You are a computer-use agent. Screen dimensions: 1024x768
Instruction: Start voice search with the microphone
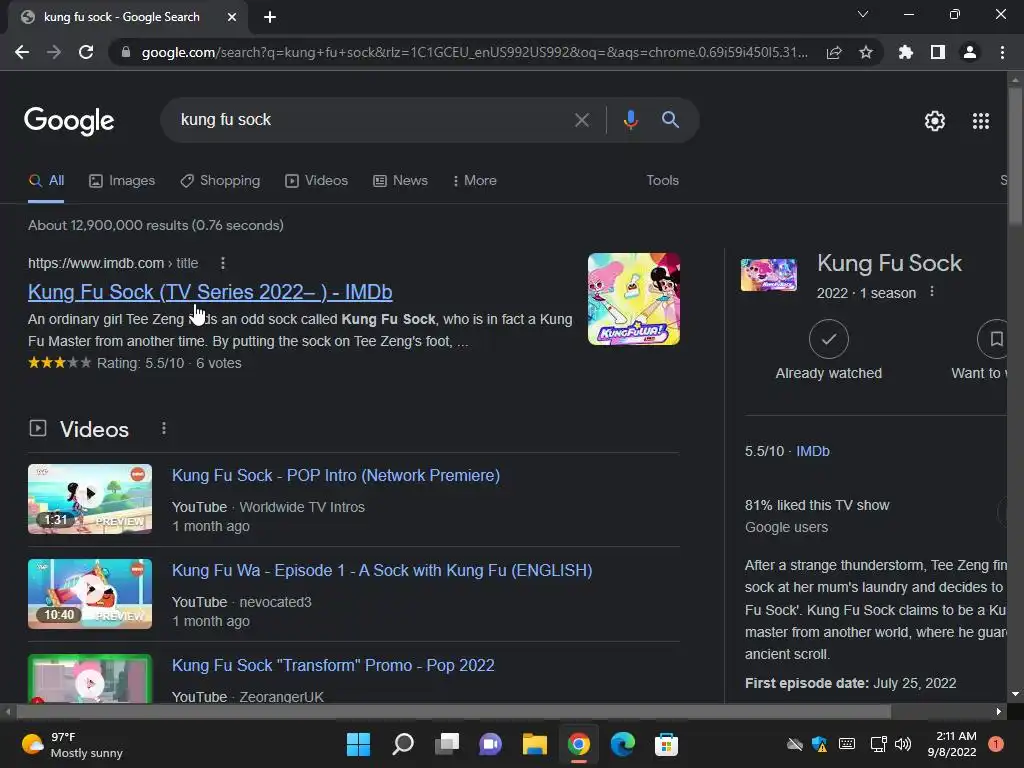click(630, 120)
